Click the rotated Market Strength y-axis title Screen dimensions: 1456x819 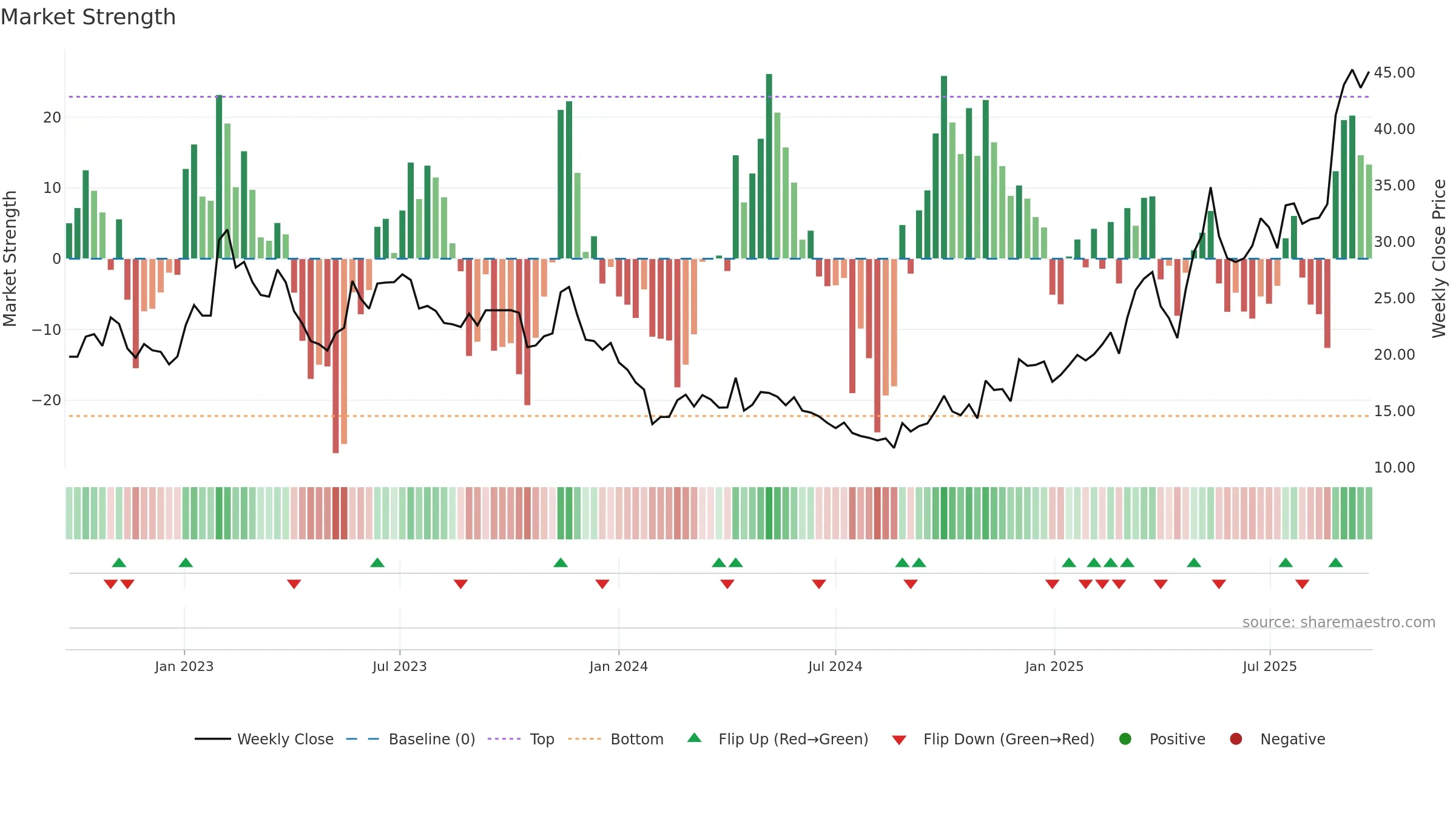click(x=10, y=258)
